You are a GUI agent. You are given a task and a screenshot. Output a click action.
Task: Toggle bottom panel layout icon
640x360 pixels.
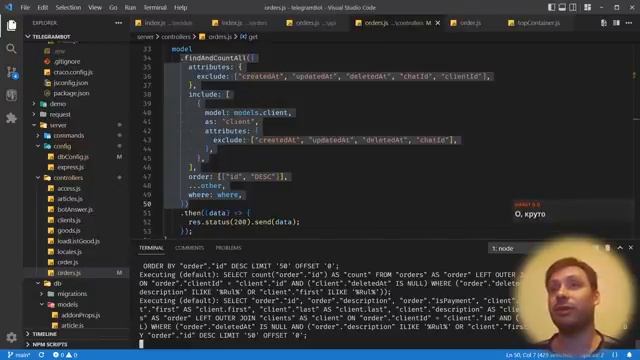tap(562, 7)
